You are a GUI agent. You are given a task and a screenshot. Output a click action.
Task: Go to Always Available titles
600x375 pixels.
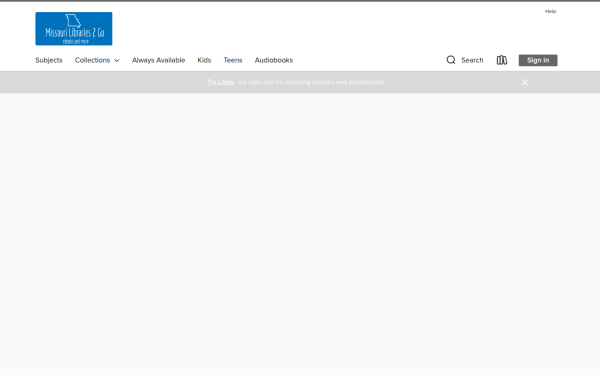click(158, 60)
